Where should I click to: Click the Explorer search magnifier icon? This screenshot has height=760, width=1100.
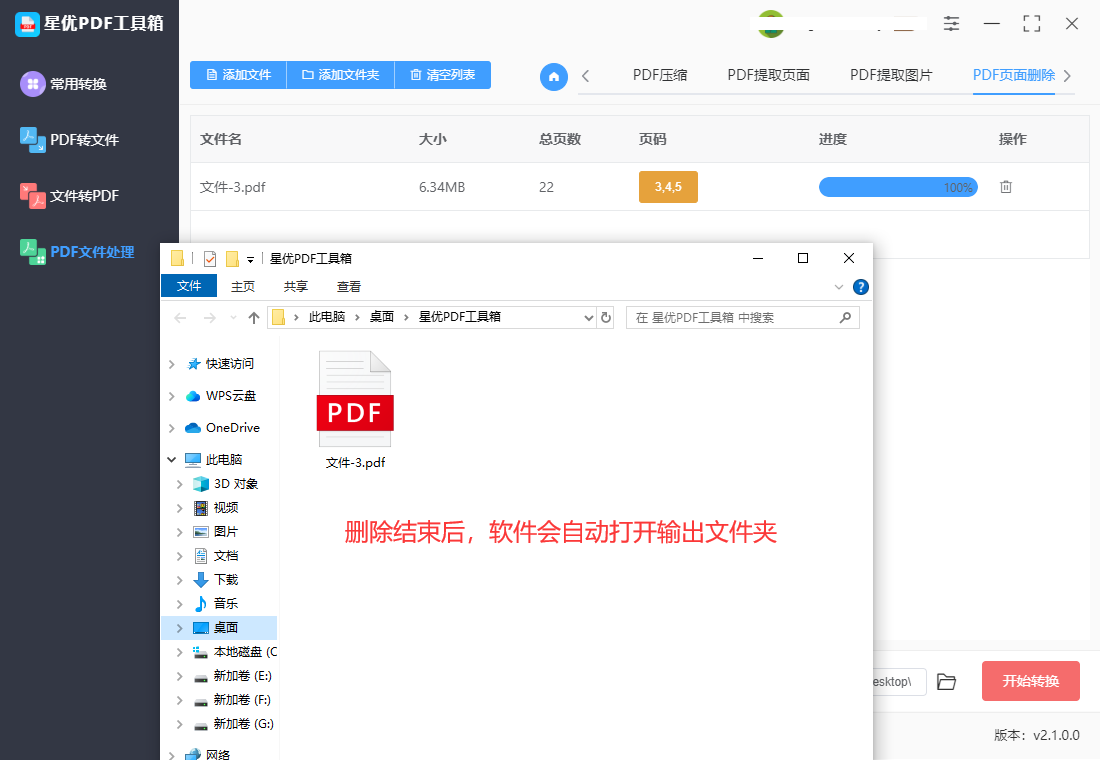[845, 317]
